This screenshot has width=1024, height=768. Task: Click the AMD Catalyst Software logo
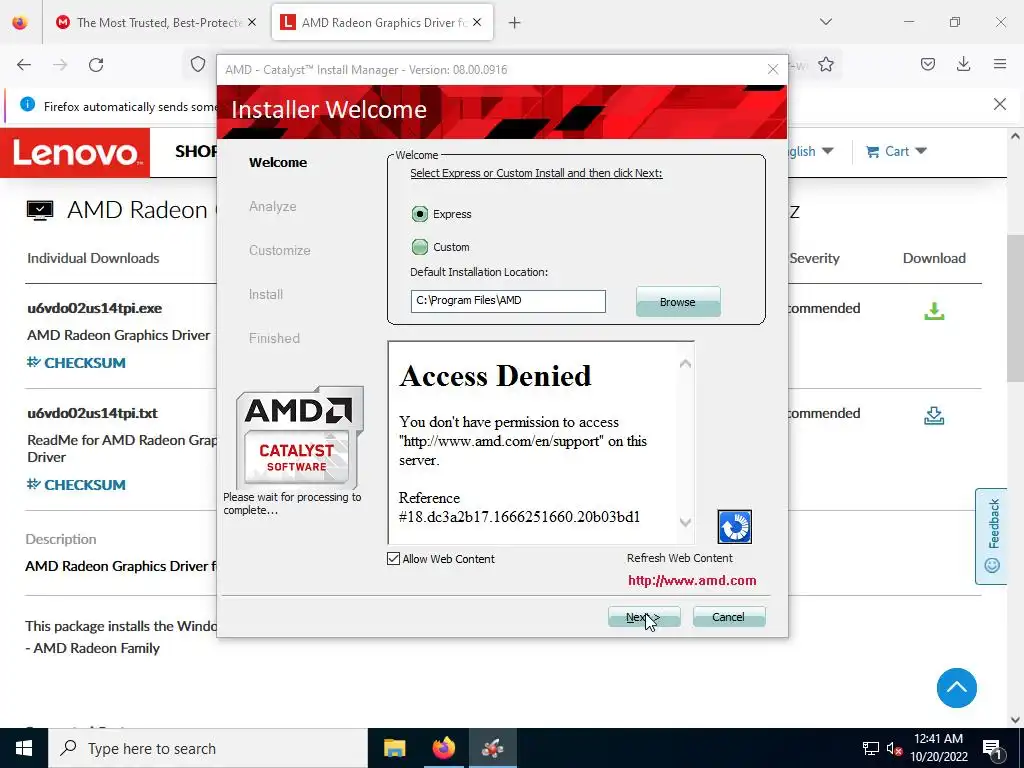[x=300, y=437]
